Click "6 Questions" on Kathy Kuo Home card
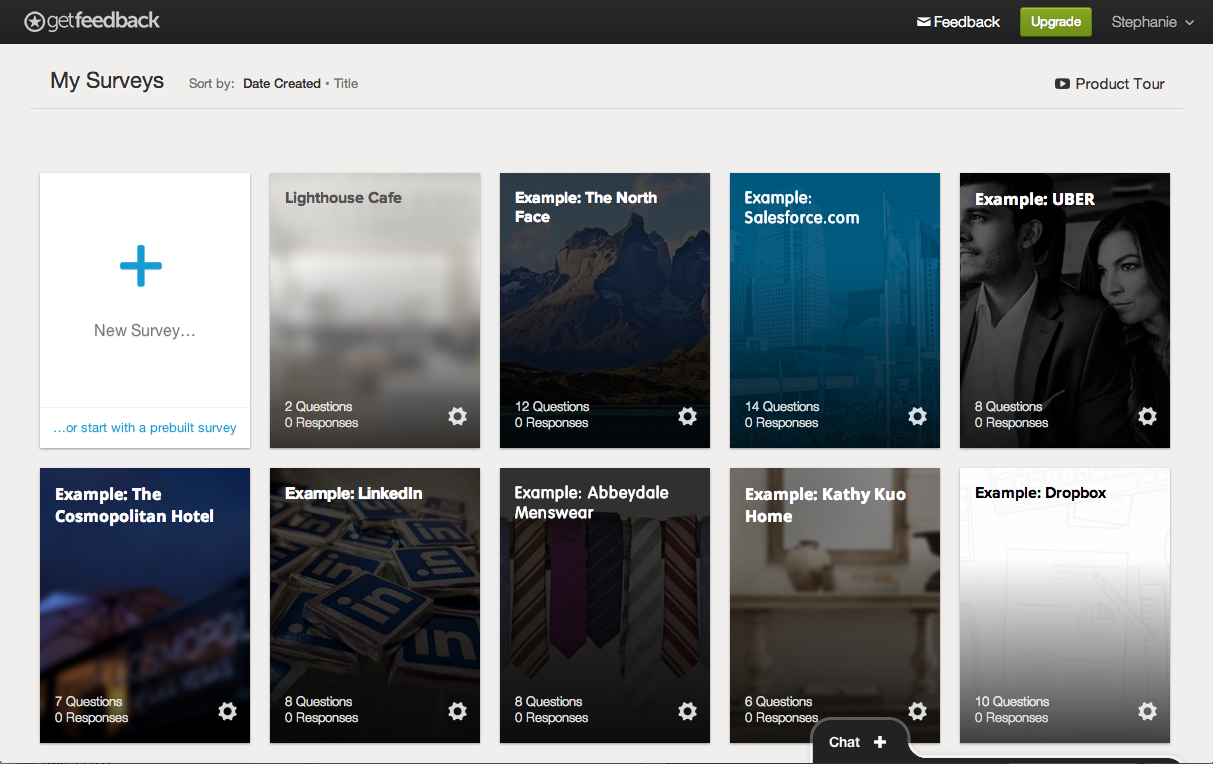 778,702
